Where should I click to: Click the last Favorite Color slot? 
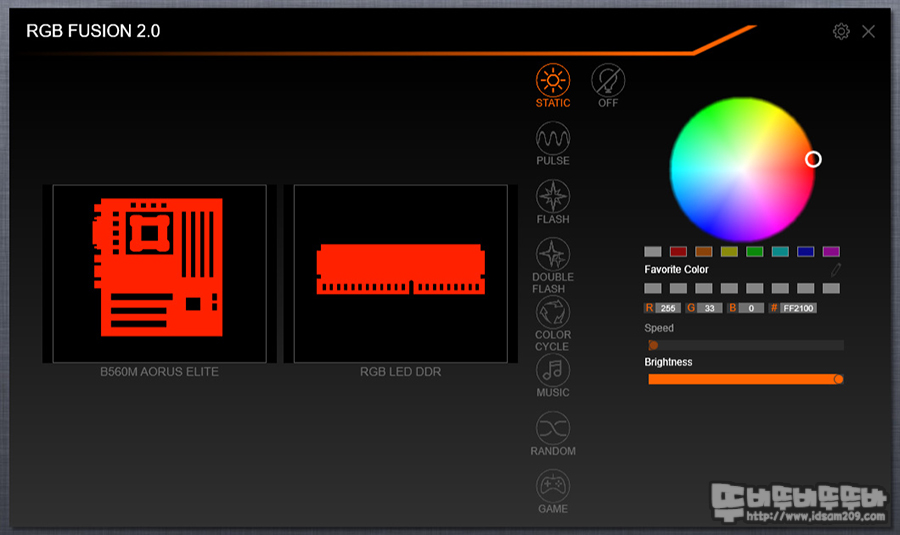(831, 288)
